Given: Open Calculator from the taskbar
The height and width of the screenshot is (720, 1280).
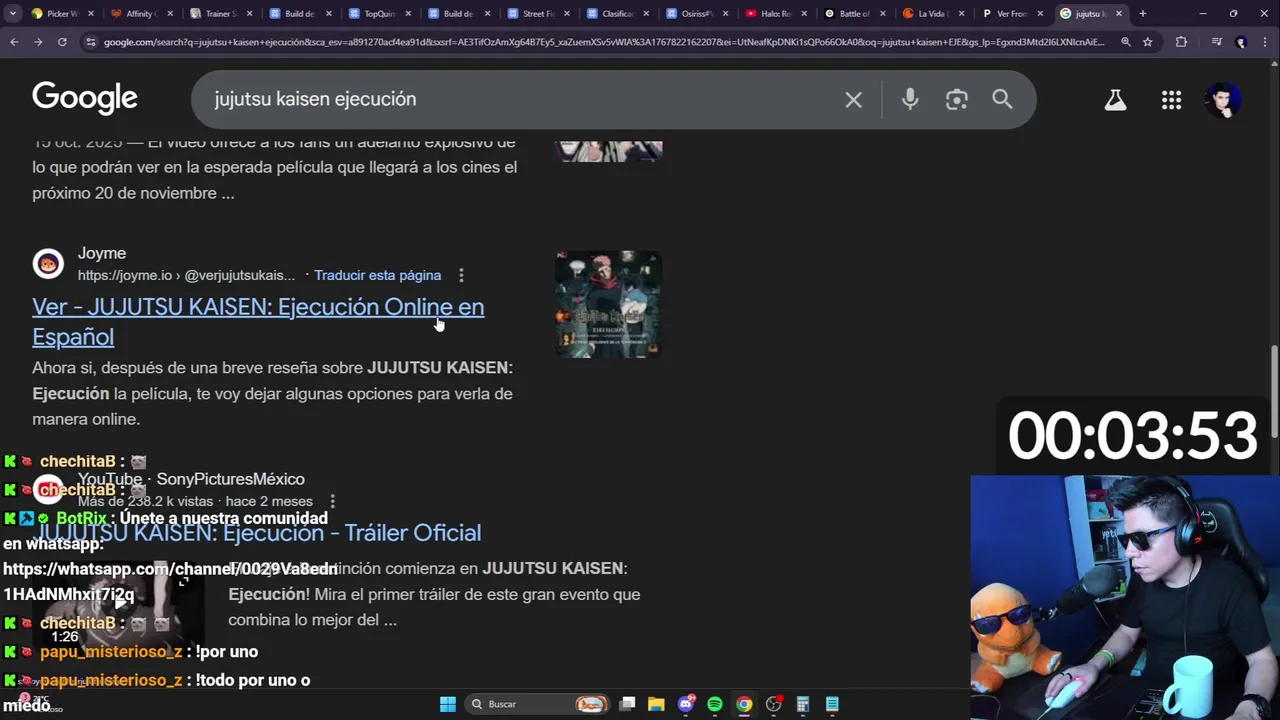Looking at the screenshot, I should (x=802, y=704).
